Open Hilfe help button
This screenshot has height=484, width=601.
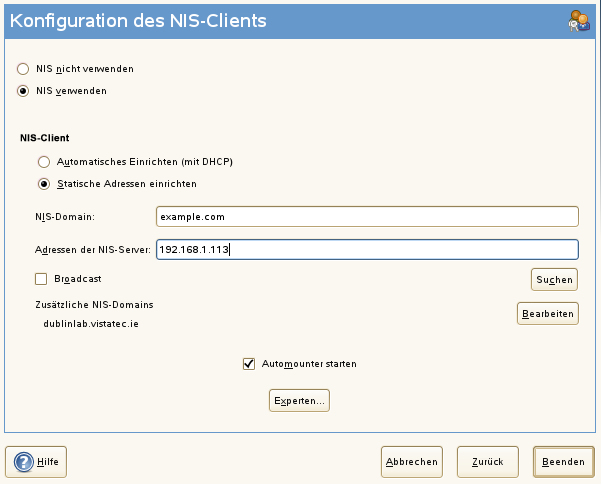coord(37,461)
